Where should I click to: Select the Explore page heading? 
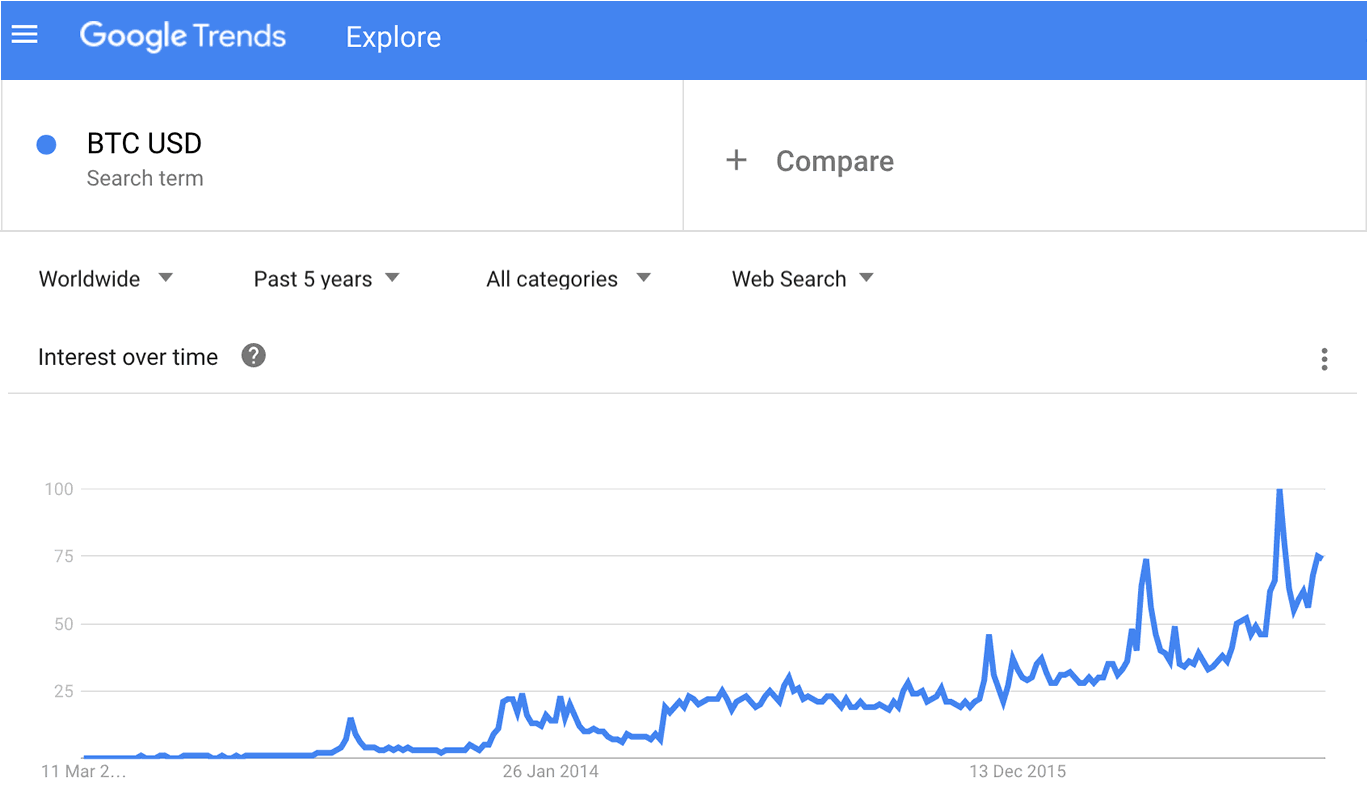pos(393,37)
